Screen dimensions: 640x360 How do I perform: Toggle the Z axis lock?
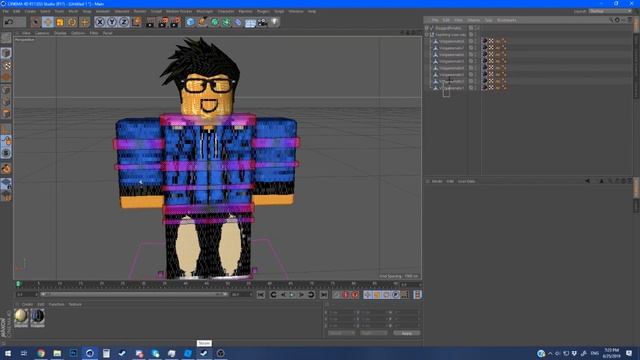pos(124,22)
